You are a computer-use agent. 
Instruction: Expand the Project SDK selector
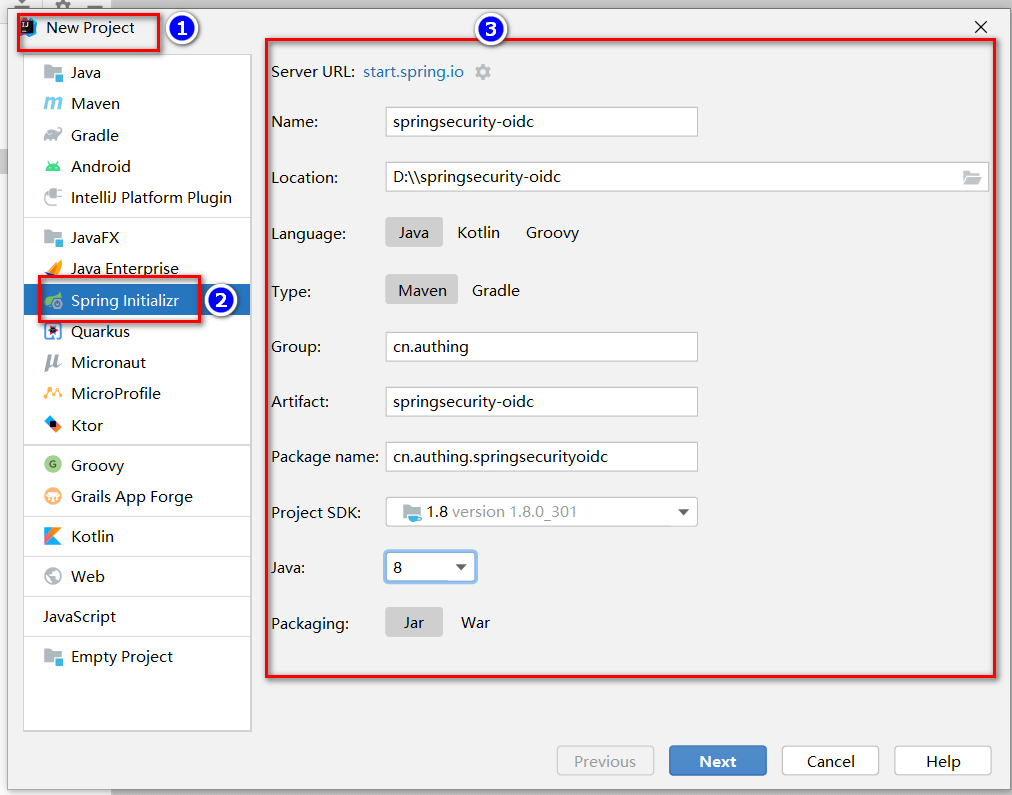click(684, 511)
